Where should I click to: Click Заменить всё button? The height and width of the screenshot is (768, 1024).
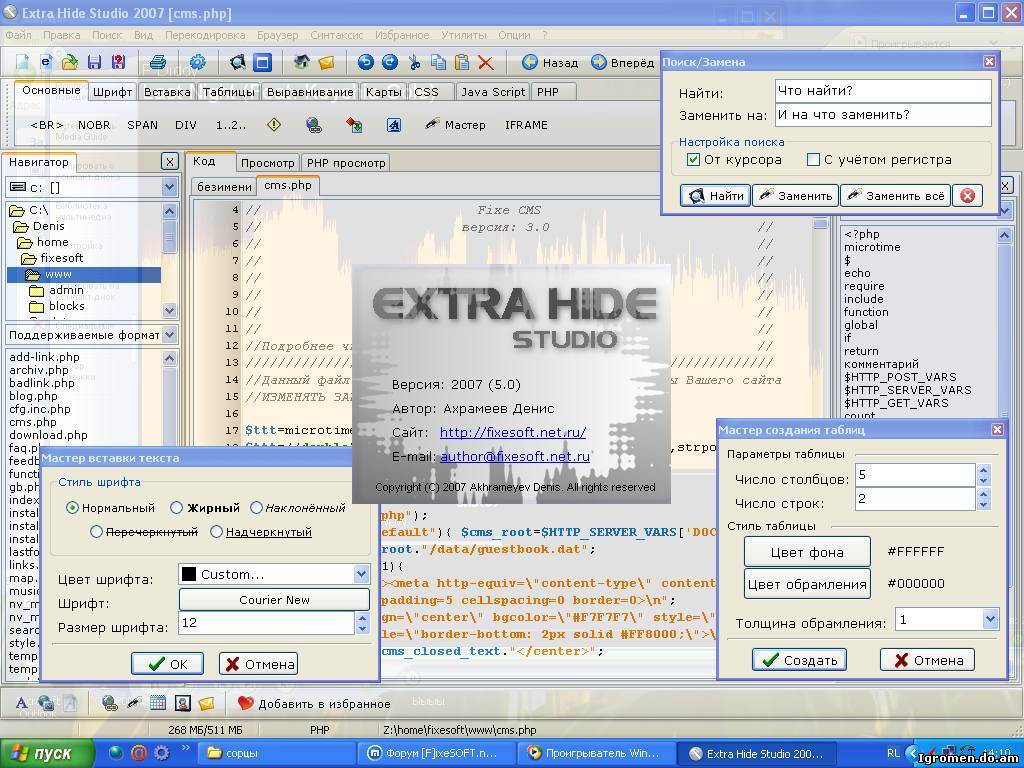895,195
